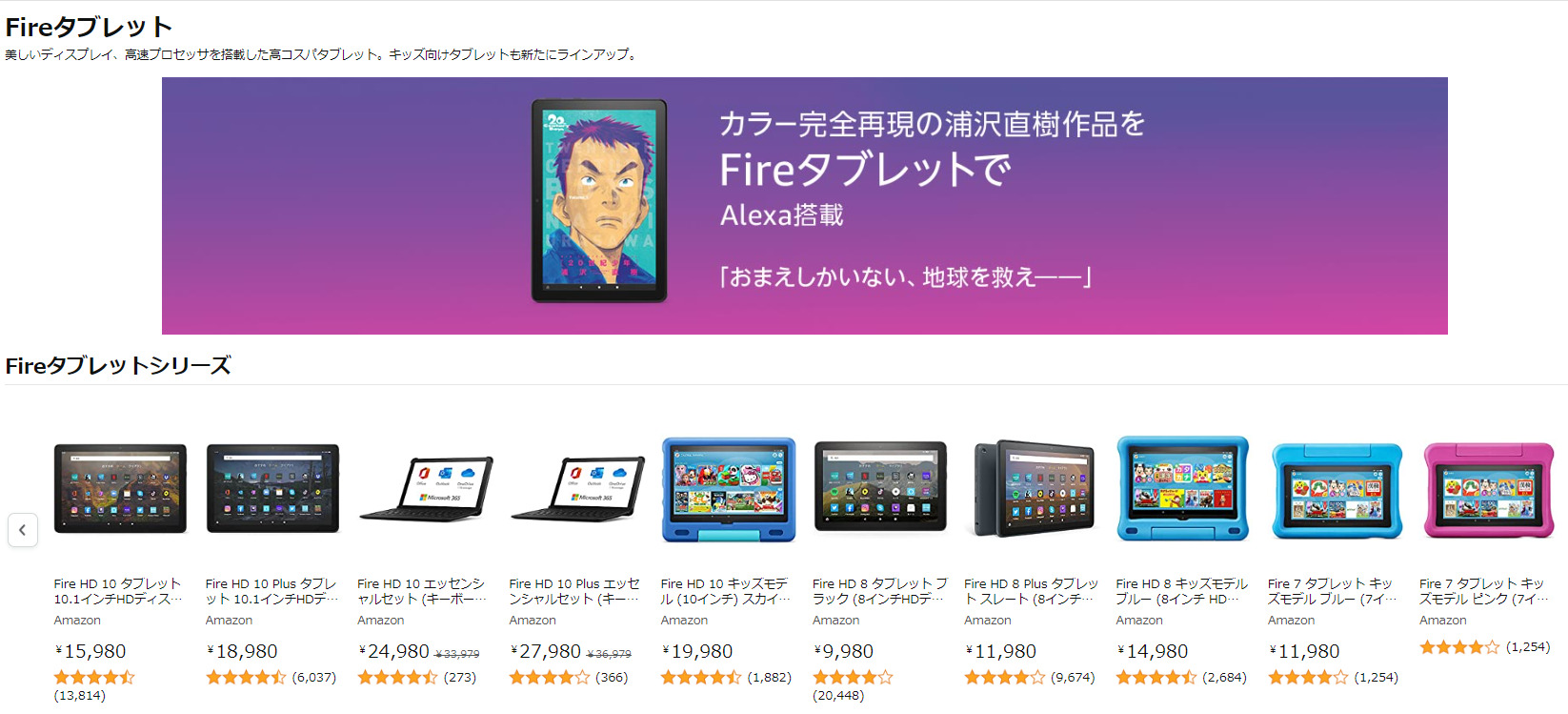Click the Urasawa Naoki Fire tablet banner
This screenshot has height=714, width=1568.
click(x=805, y=206)
